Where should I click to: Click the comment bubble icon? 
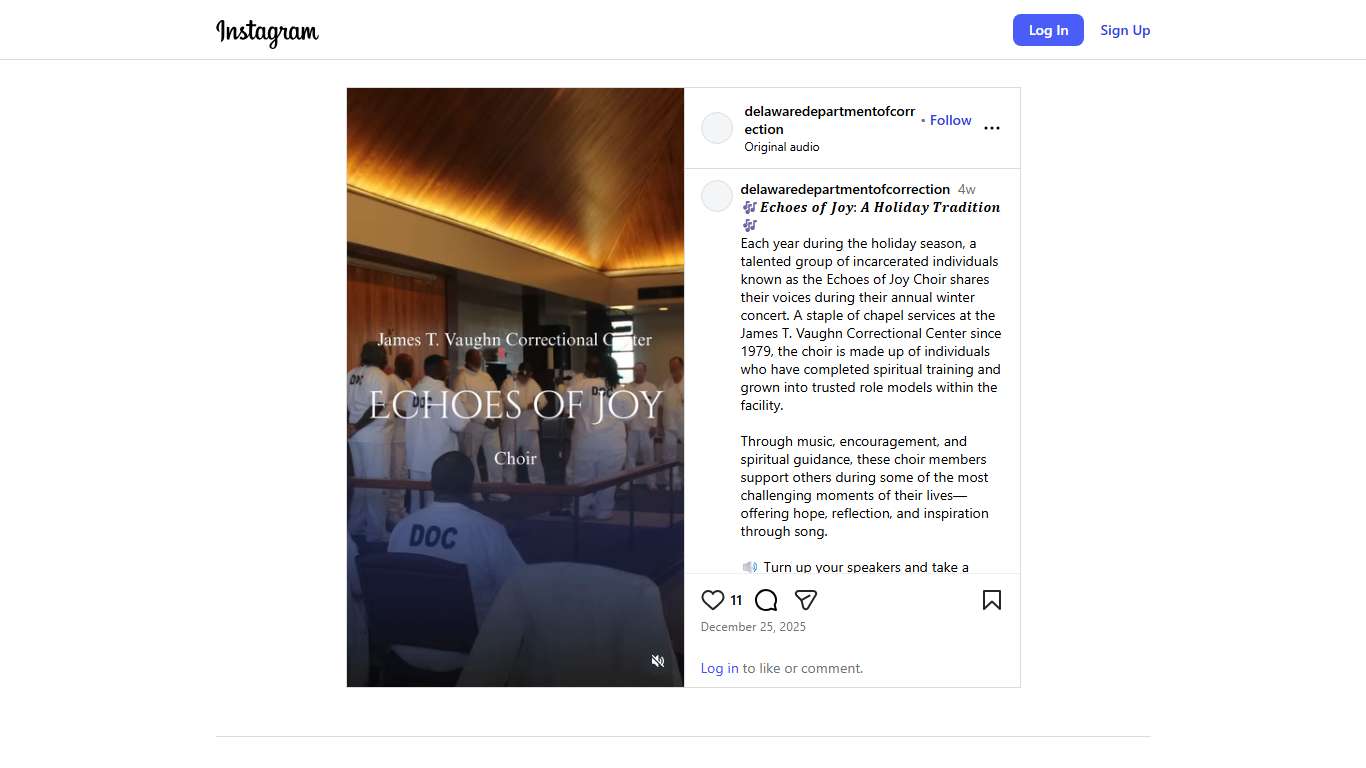[766, 600]
